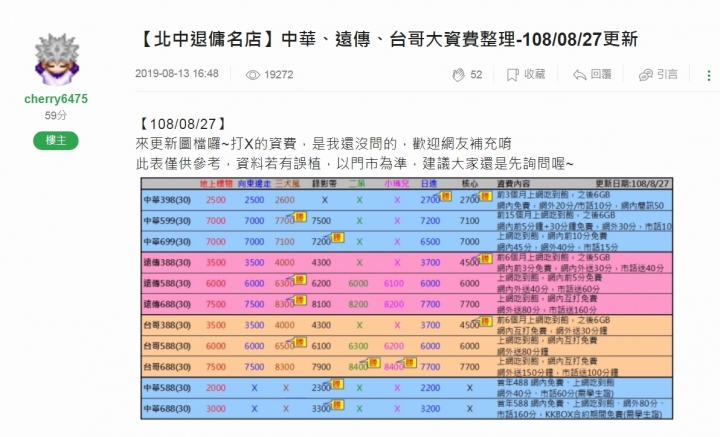
Task: Click the line 來更新圖檔囉
Action: pos(323,144)
